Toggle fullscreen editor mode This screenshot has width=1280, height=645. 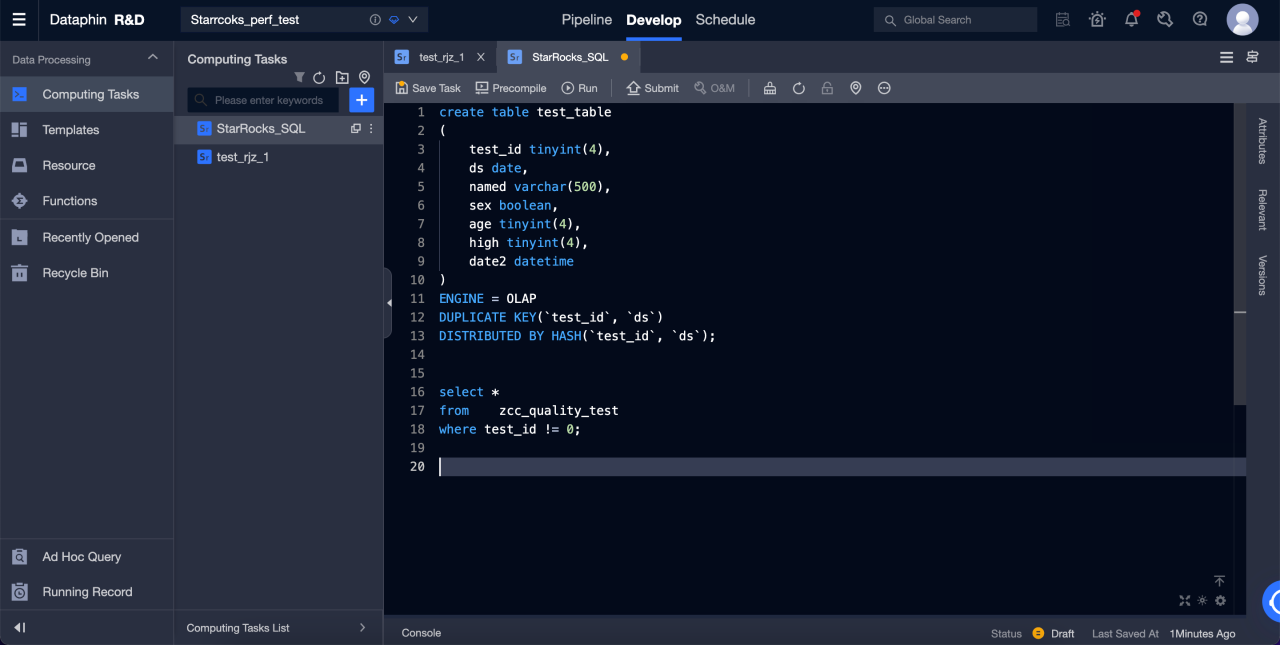coord(1185,601)
